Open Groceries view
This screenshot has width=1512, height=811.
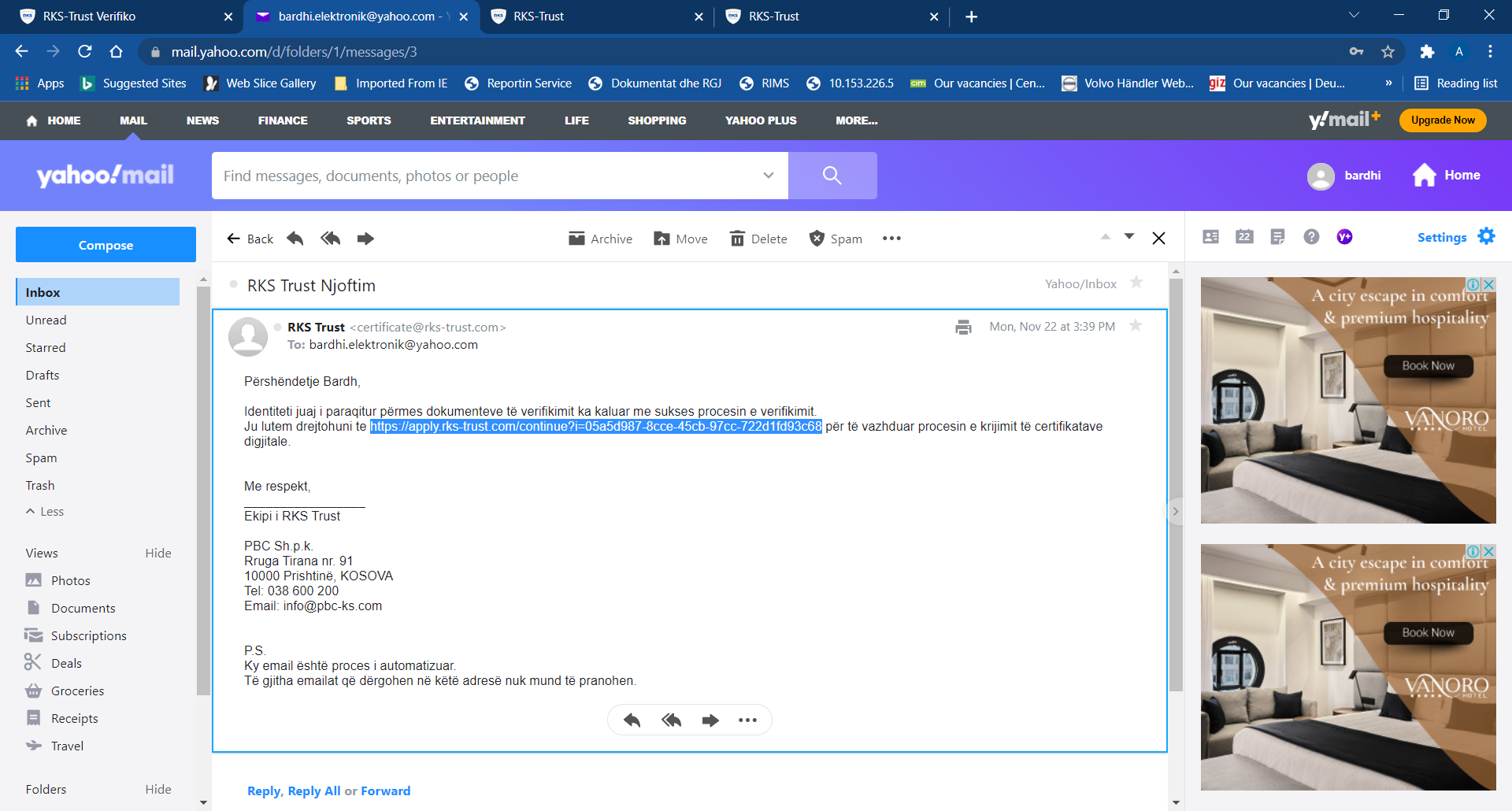[65, 691]
